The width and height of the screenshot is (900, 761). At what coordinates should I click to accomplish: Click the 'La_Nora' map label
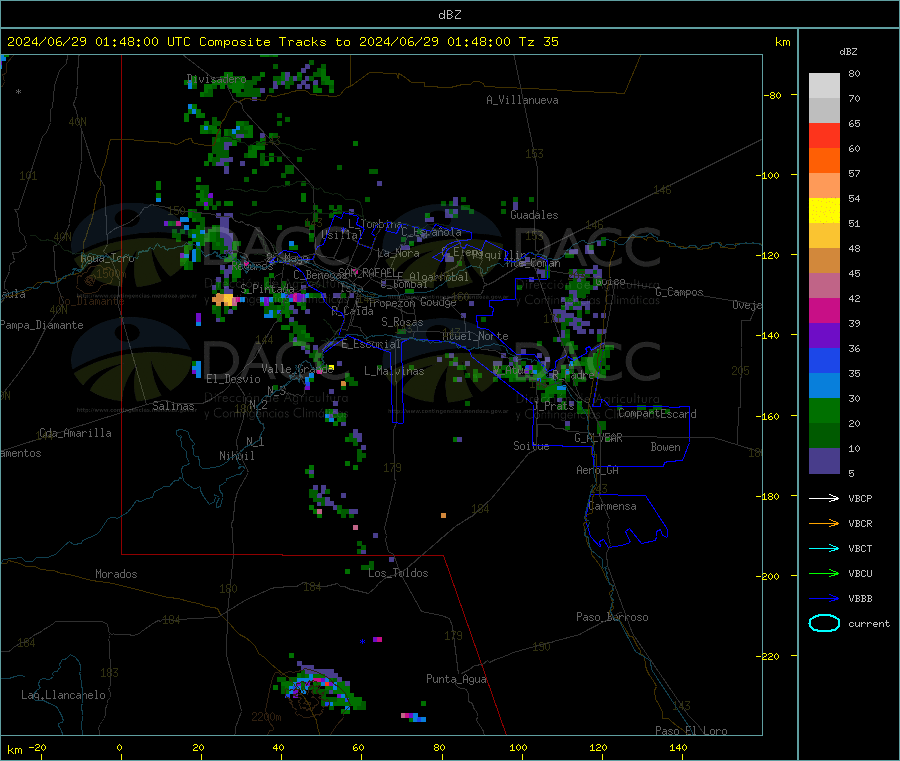pos(398,253)
